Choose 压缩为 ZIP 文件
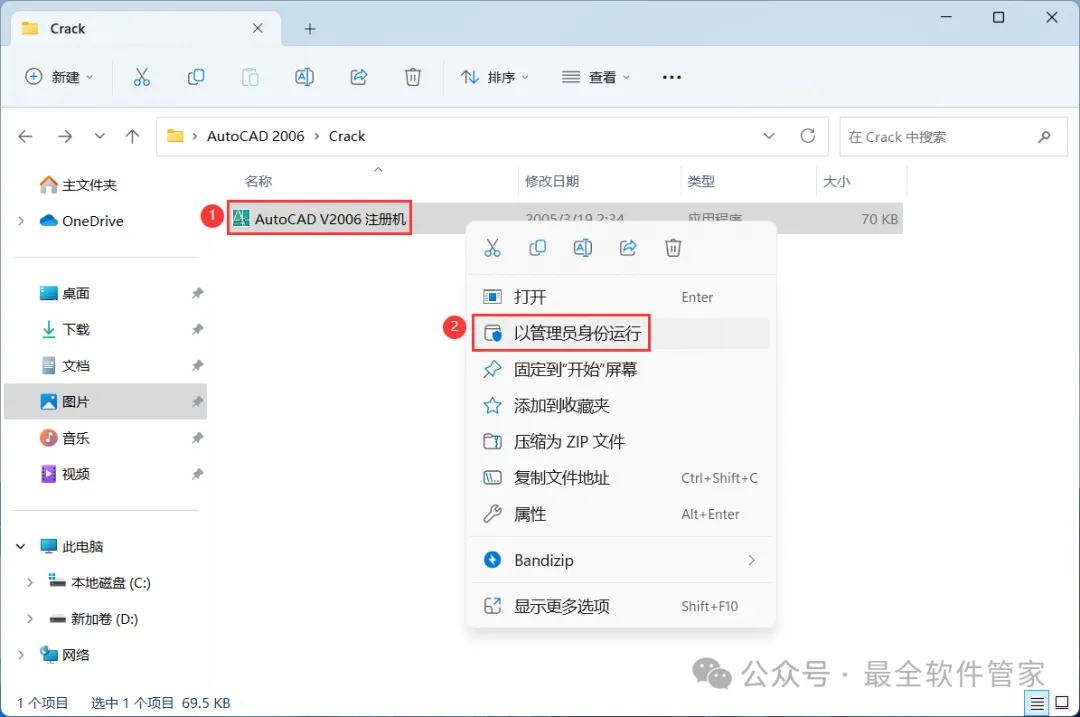The image size is (1080, 717). [621, 441]
